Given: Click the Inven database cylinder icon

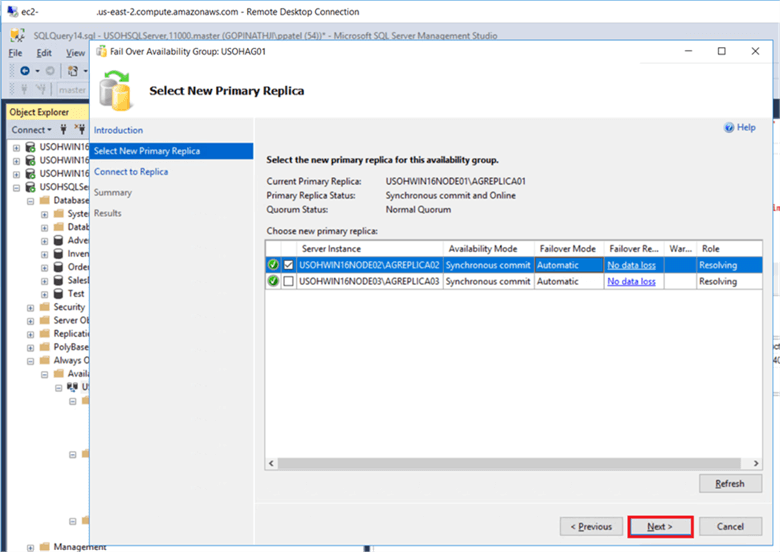Looking at the screenshot, I should pos(58,254).
